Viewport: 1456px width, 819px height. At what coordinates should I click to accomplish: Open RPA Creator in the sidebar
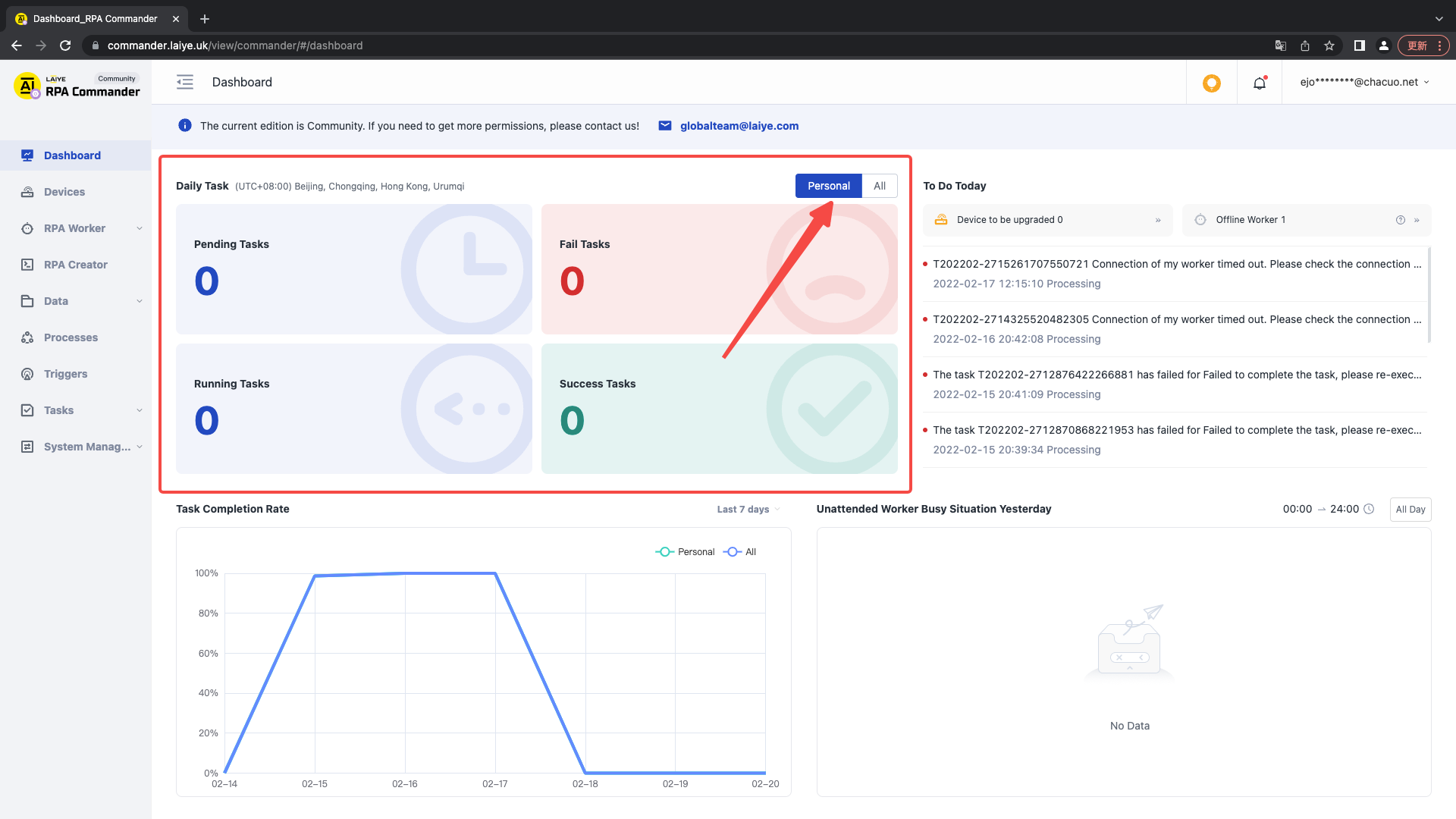(x=76, y=265)
